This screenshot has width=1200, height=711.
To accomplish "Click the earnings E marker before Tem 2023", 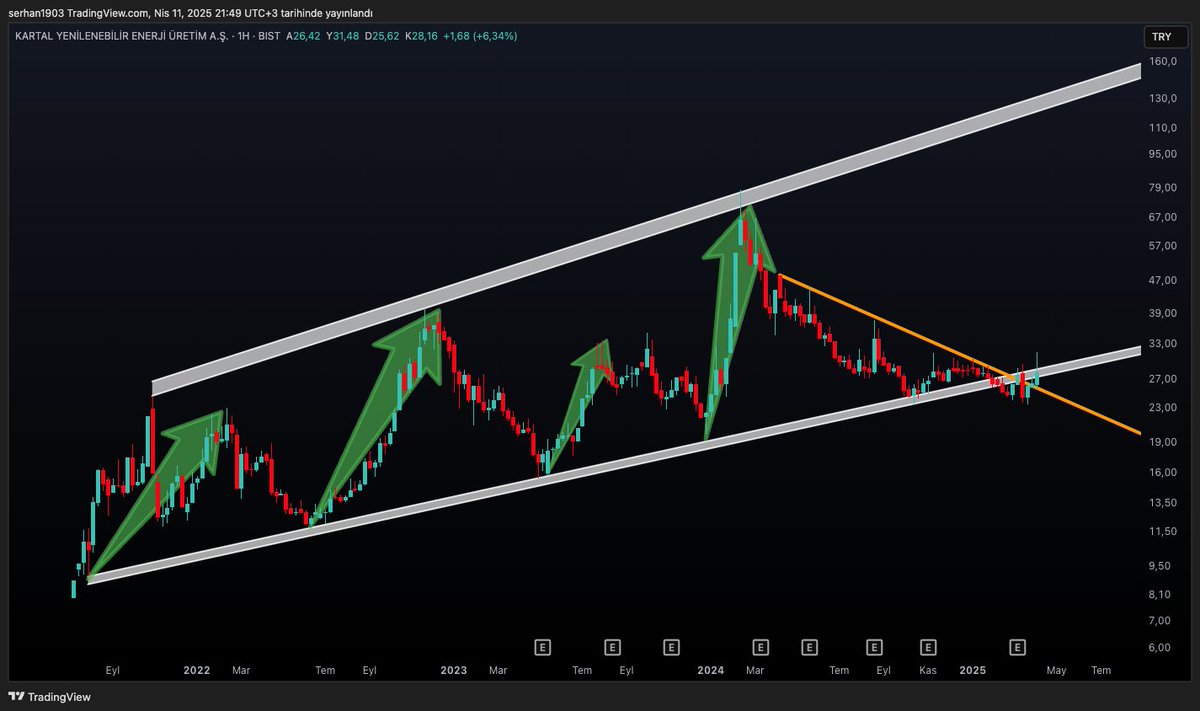I will pyautogui.click(x=544, y=647).
